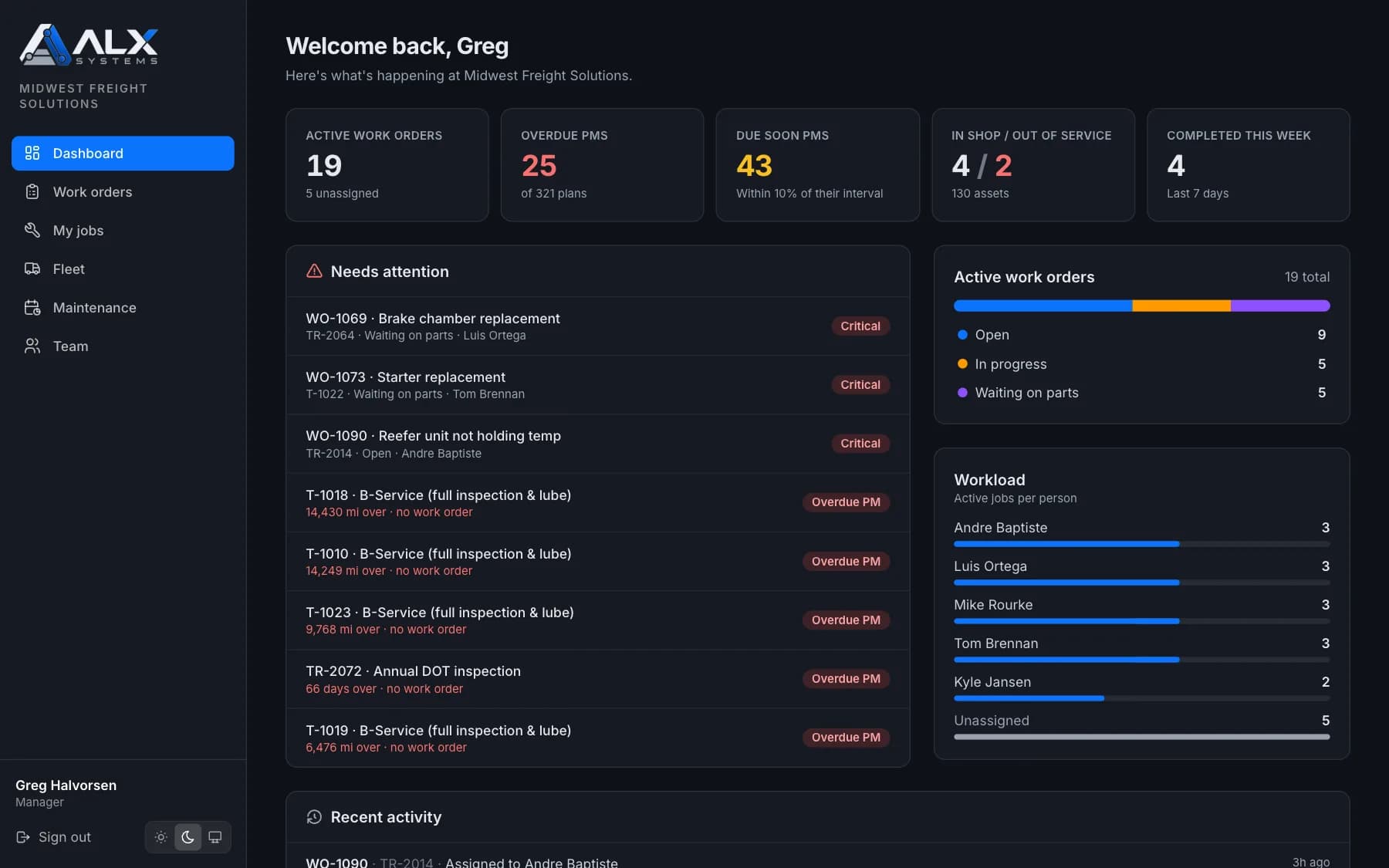1389x868 pixels.
Task: Open the In Shop / Out of Service card
Action: tap(1033, 164)
